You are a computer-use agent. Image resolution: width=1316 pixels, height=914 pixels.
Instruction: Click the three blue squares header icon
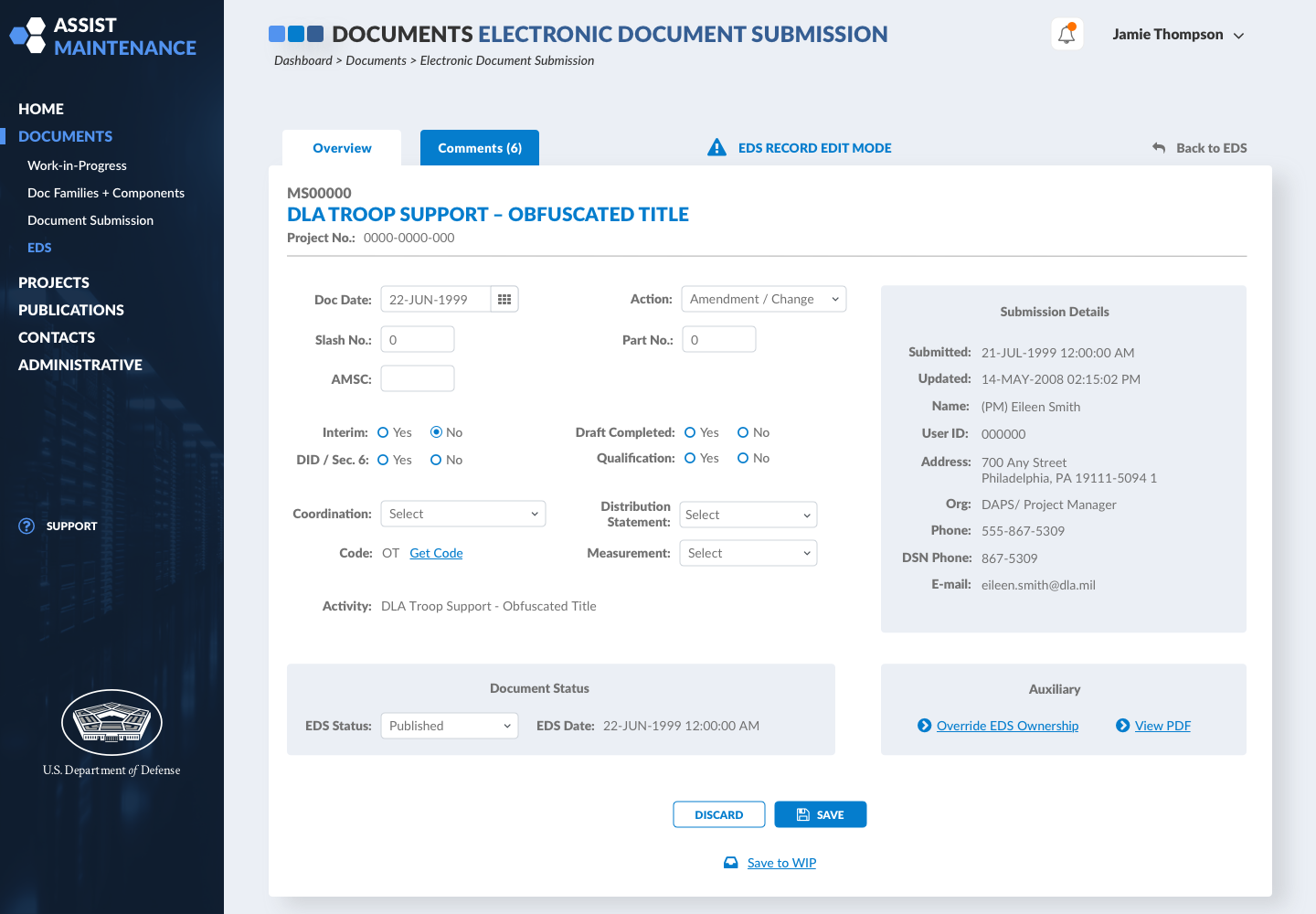point(296,34)
